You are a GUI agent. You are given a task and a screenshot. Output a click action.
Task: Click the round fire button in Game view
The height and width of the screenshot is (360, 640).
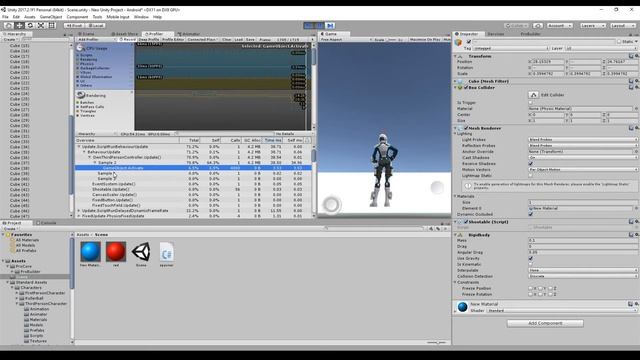pyautogui.click(x=437, y=187)
